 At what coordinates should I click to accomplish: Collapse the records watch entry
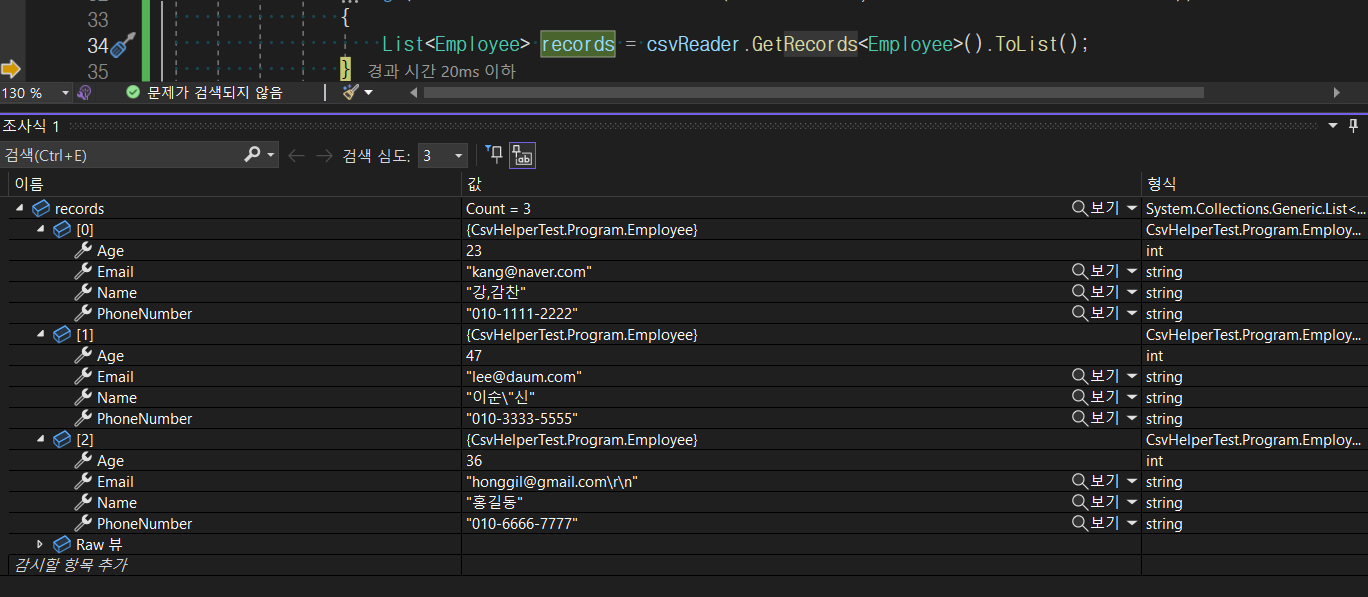[18, 208]
